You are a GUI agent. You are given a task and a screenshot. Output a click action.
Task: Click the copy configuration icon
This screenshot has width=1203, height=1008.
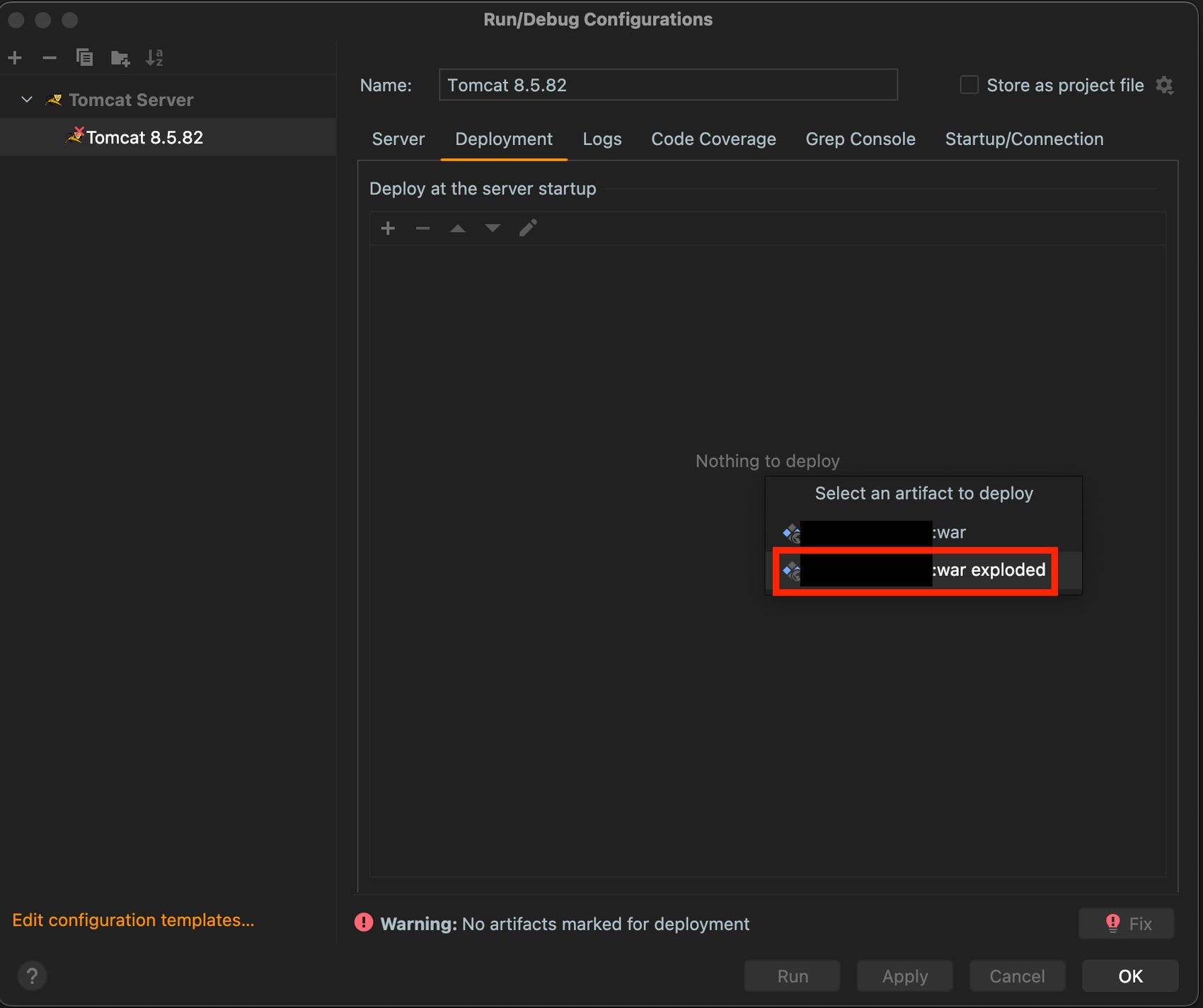pyautogui.click(x=84, y=58)
